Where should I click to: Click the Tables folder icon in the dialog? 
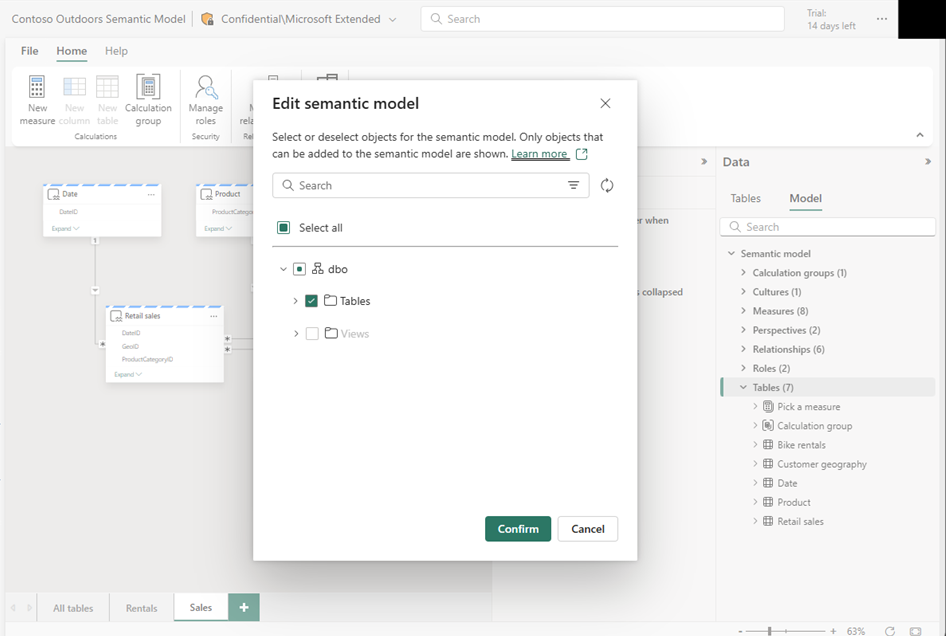pos(330,300)
